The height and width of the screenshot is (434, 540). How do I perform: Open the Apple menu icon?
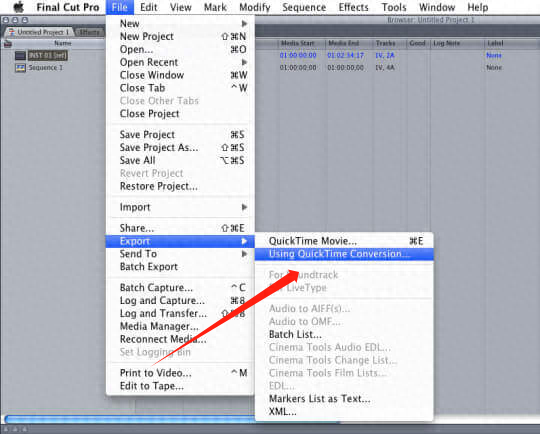(19, 7)
